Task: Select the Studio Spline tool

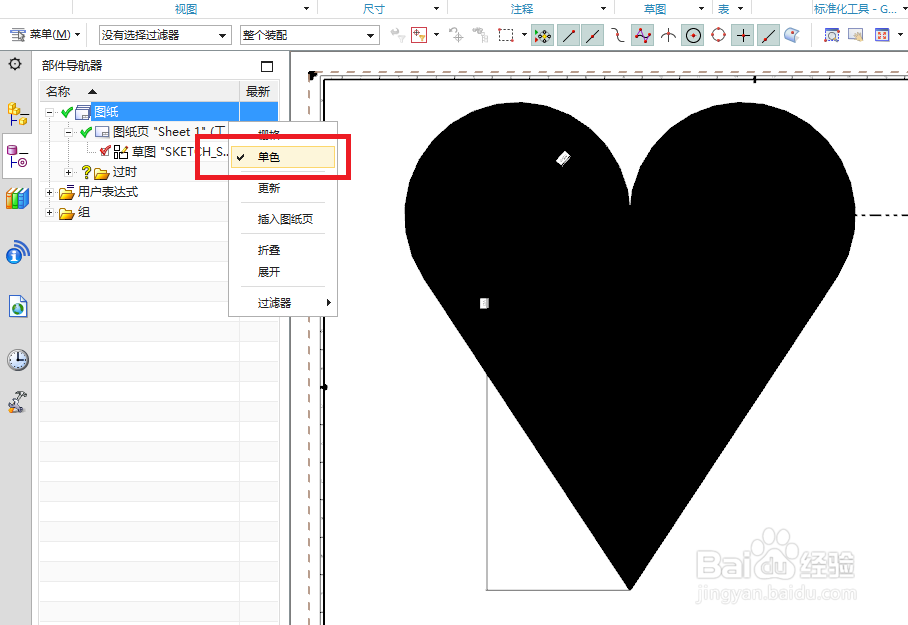Action: tap(643, 35)
